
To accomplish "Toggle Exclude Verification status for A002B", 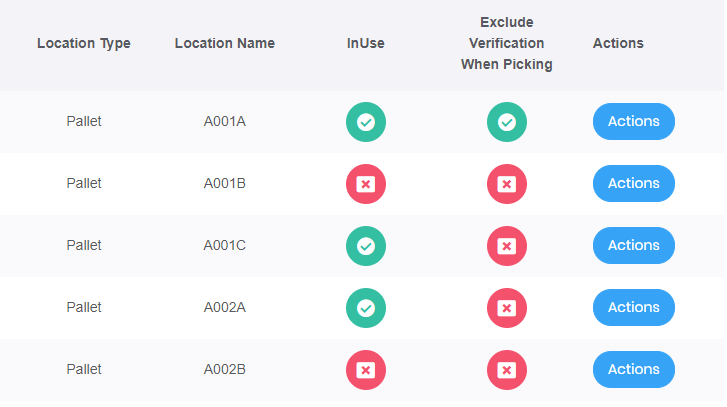I will tap(507, 370).
